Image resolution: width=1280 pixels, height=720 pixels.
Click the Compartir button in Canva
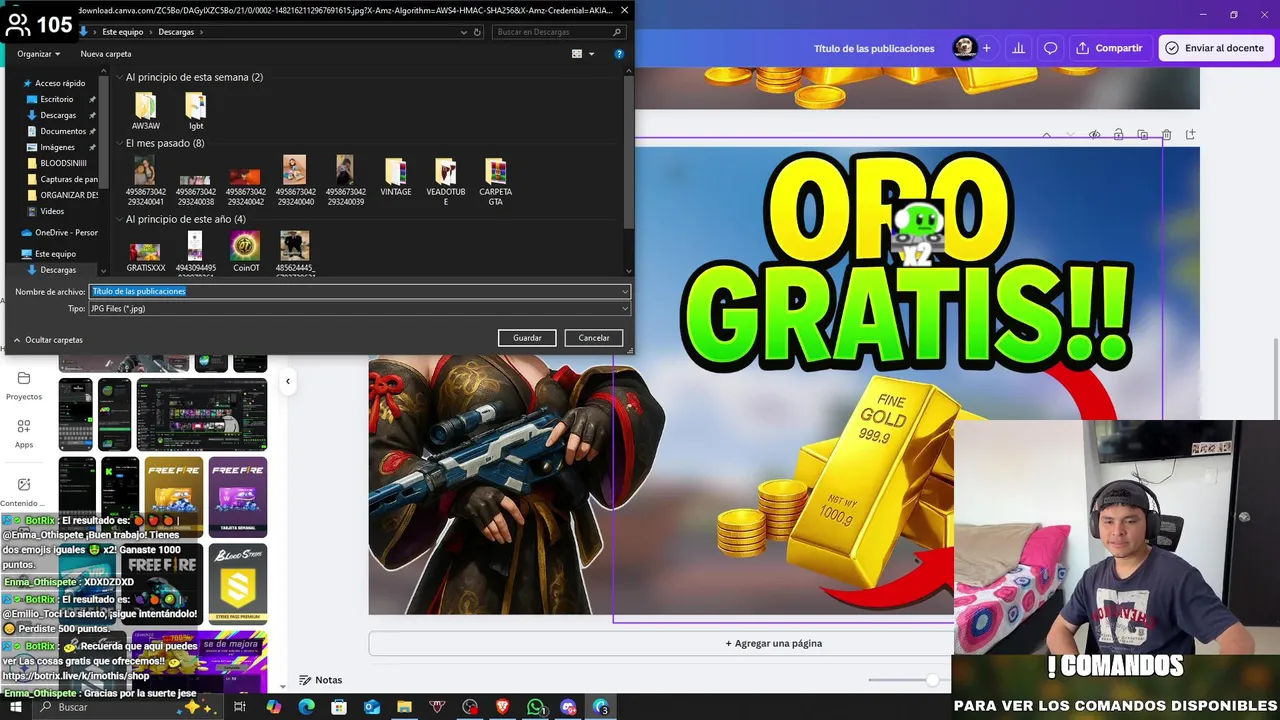[x=1109, y=48]
